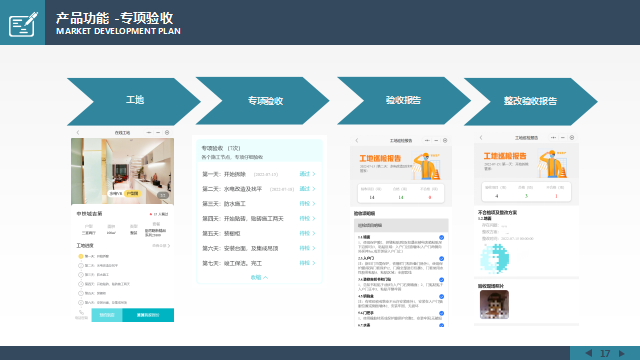The image size is (640, 360).
Task: Click back arrow in 在线工地 phone screen
Action: coord(78,133)
